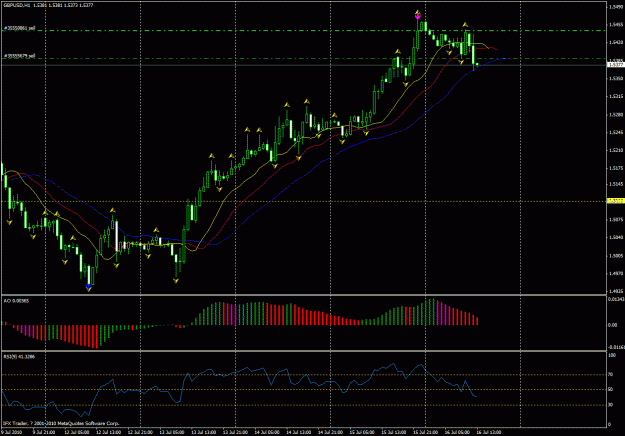This screenshot has height=436, width=625.
Task: Select the lower sell order label near 1.5385
Action: 20,56
